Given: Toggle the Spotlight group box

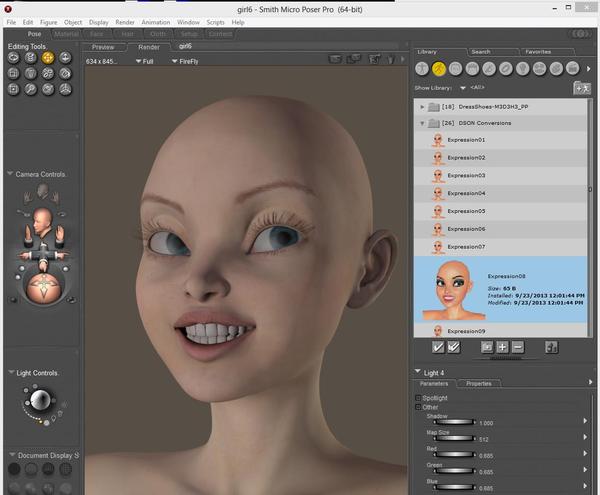Looking at the screenshot, I should point(418,398).
